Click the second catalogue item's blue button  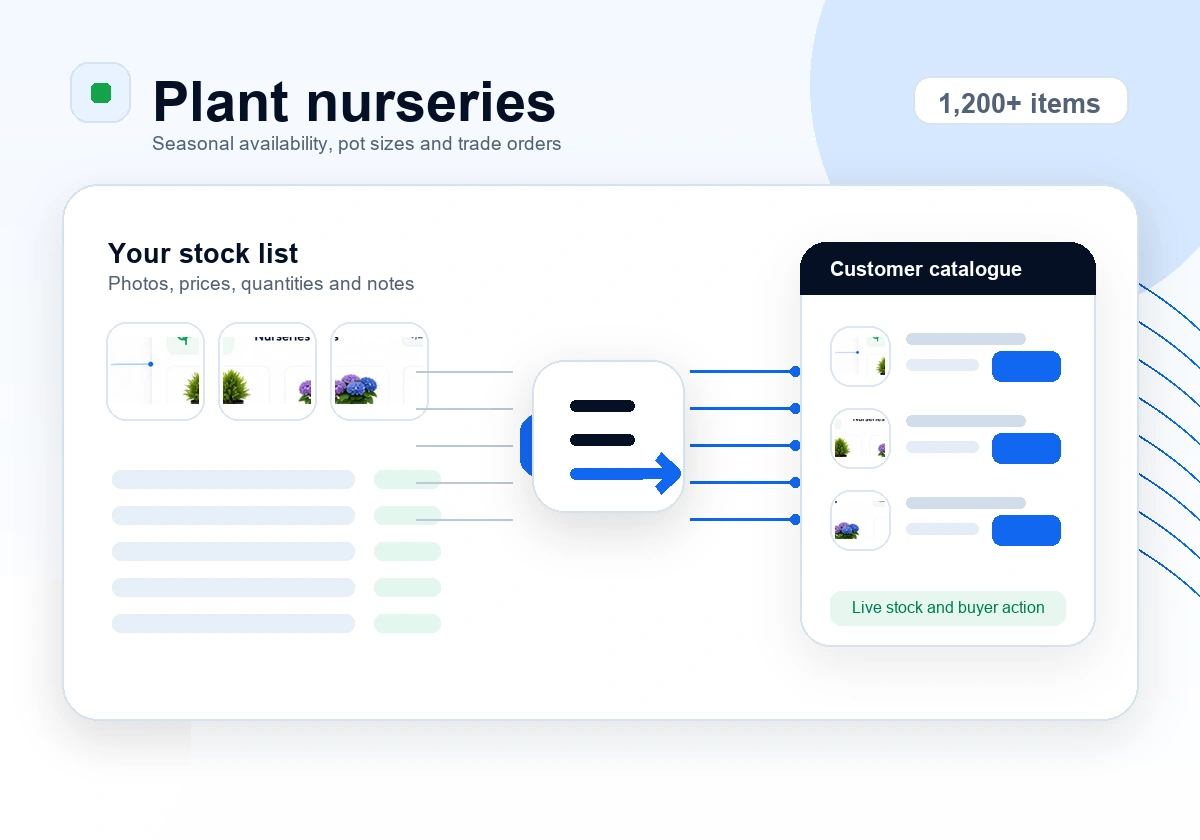[1026, 448]
